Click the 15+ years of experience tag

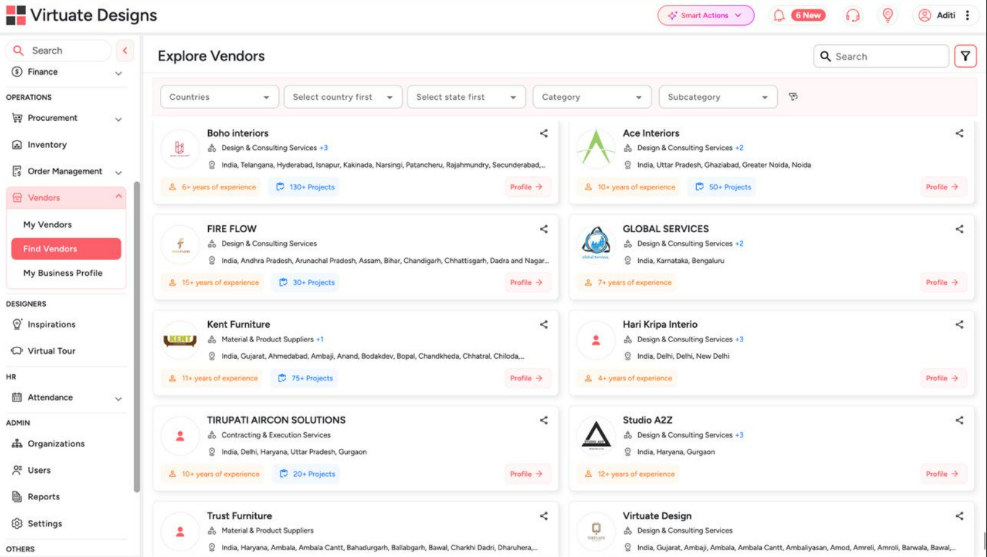pyautogui.click(x=214, y=283)
